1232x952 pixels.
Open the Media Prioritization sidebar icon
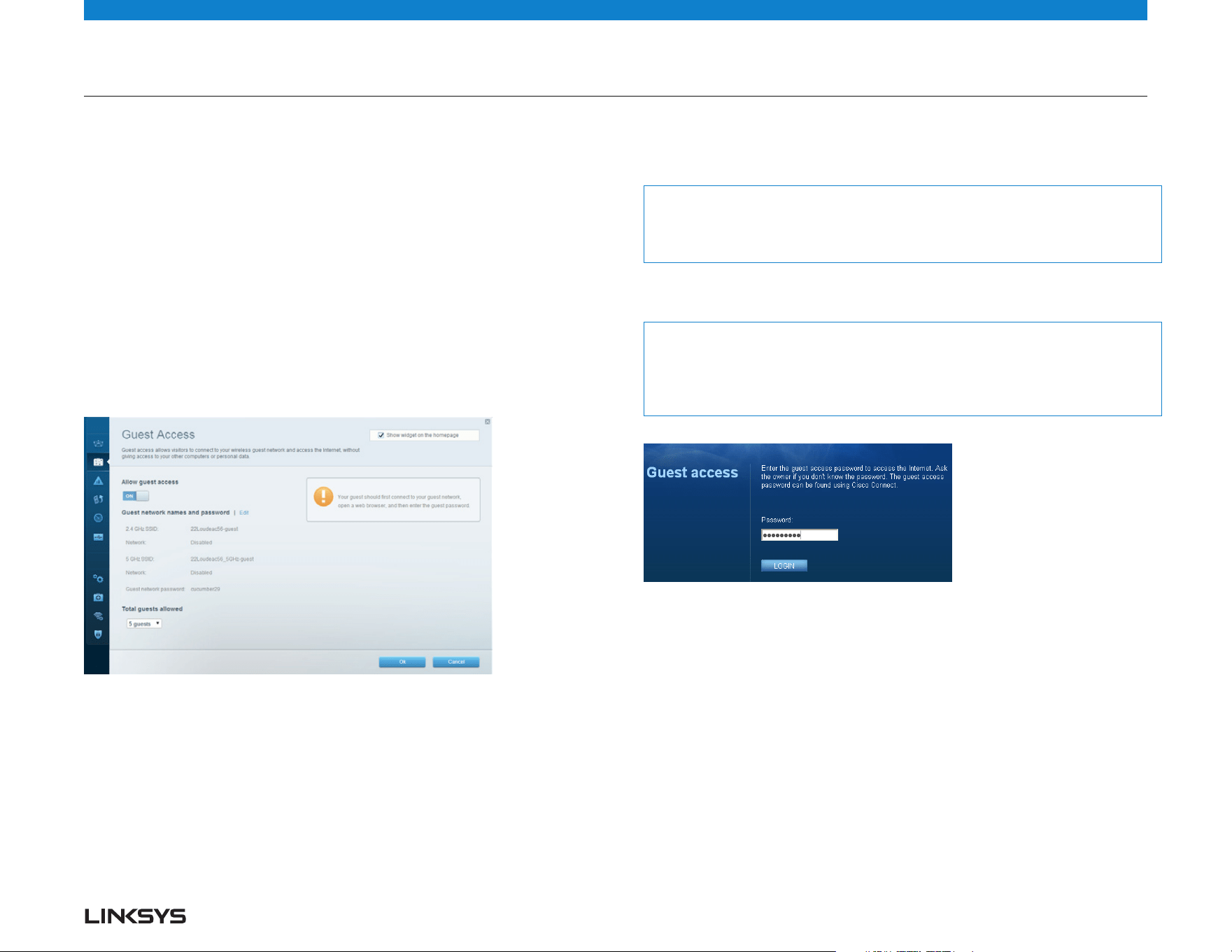(98, 499)
